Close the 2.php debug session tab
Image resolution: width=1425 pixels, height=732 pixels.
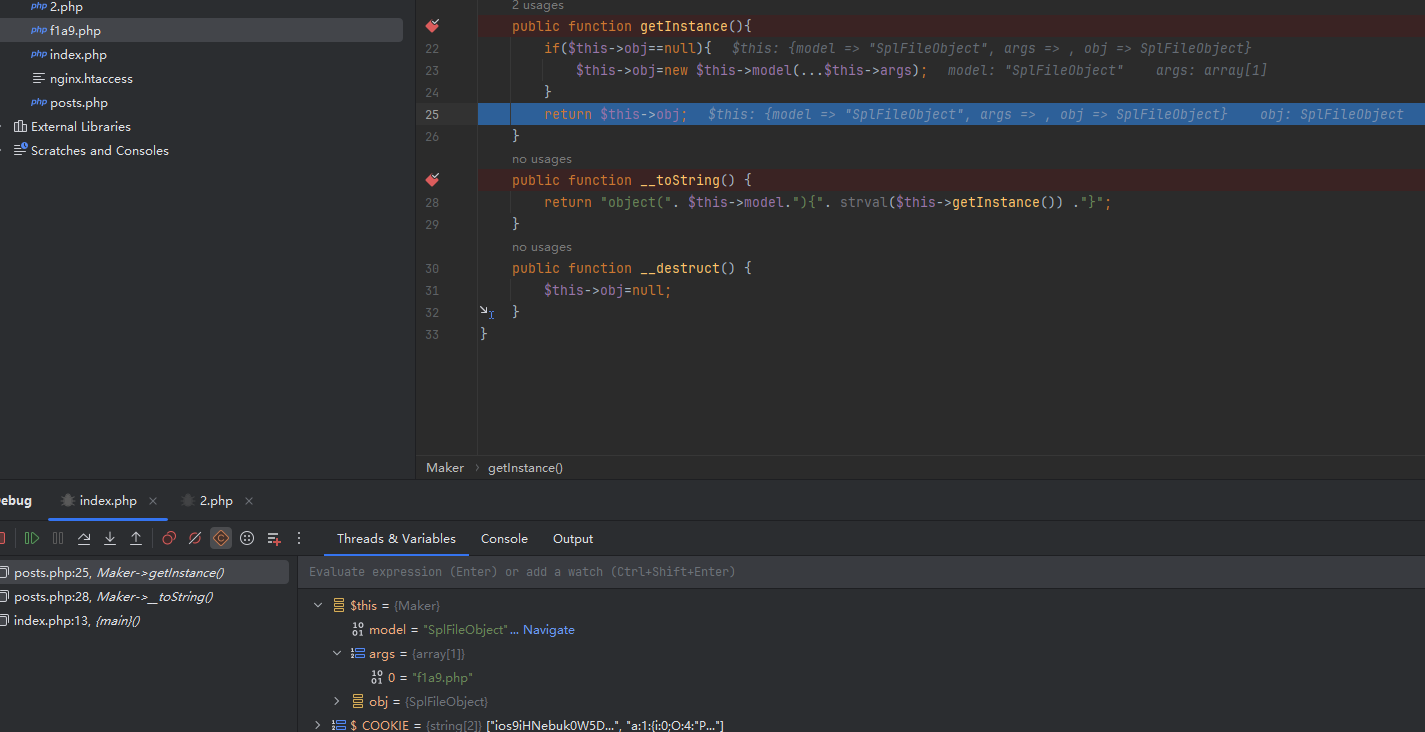coord(249,501)
